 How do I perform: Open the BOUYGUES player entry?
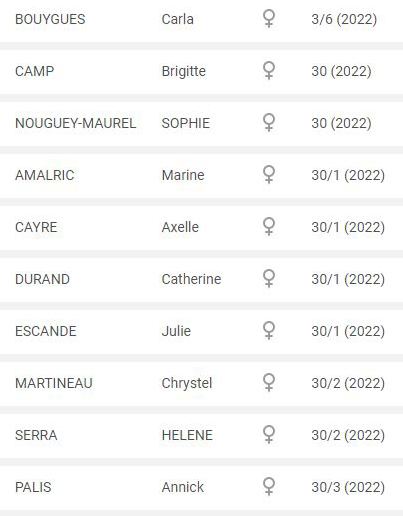pos(201,19)
